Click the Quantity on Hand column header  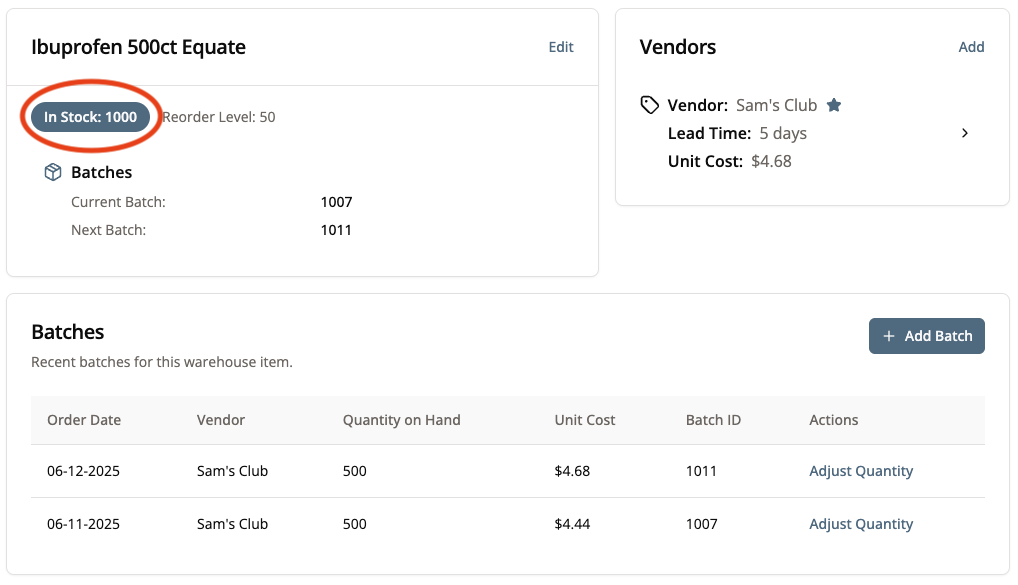point(401,420)
